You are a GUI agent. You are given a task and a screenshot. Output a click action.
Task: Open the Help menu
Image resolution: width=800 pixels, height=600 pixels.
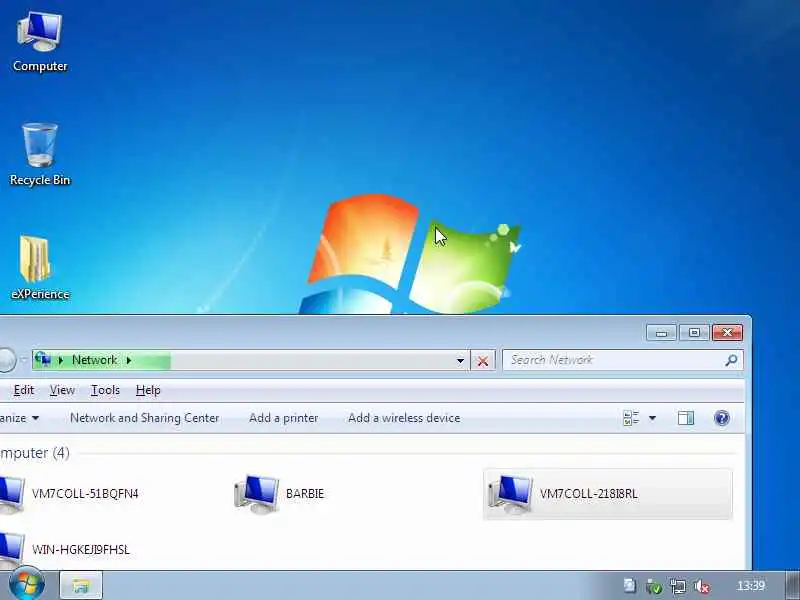(148, 390)
